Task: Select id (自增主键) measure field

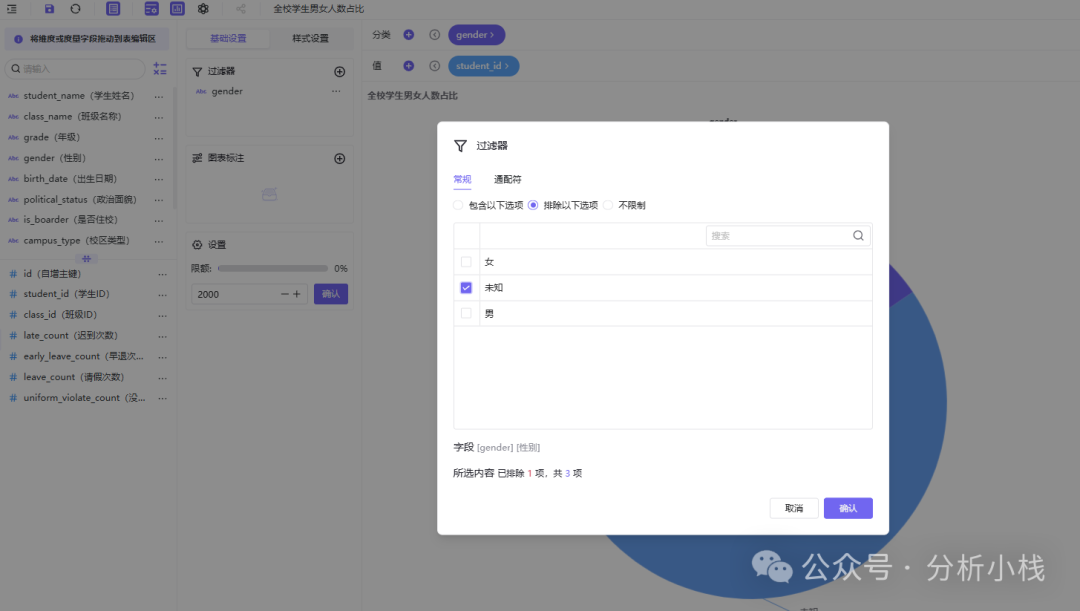Action: tap(52, 273)
